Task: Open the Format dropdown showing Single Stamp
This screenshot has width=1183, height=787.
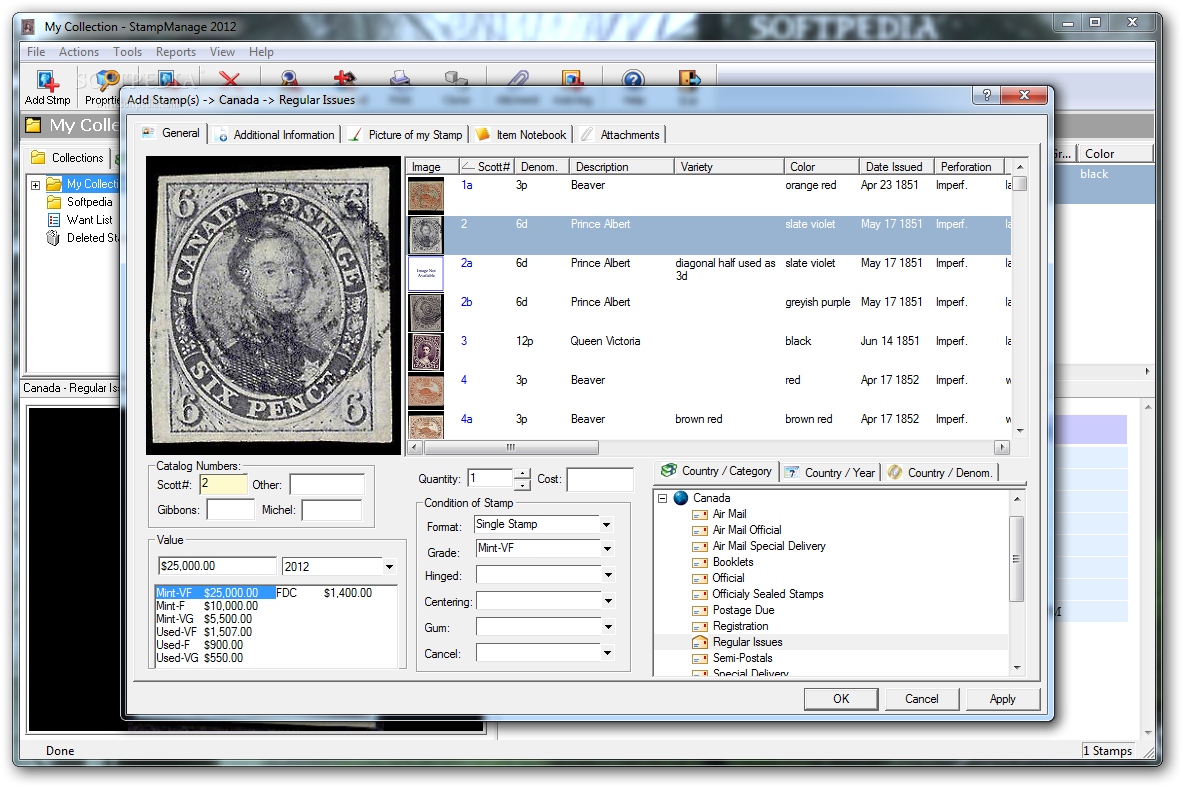Action: [607, 525]
